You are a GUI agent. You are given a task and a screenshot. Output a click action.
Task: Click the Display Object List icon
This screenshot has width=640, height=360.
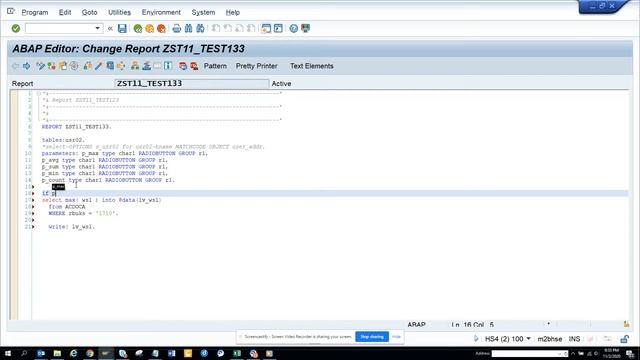tap(135, 66)
